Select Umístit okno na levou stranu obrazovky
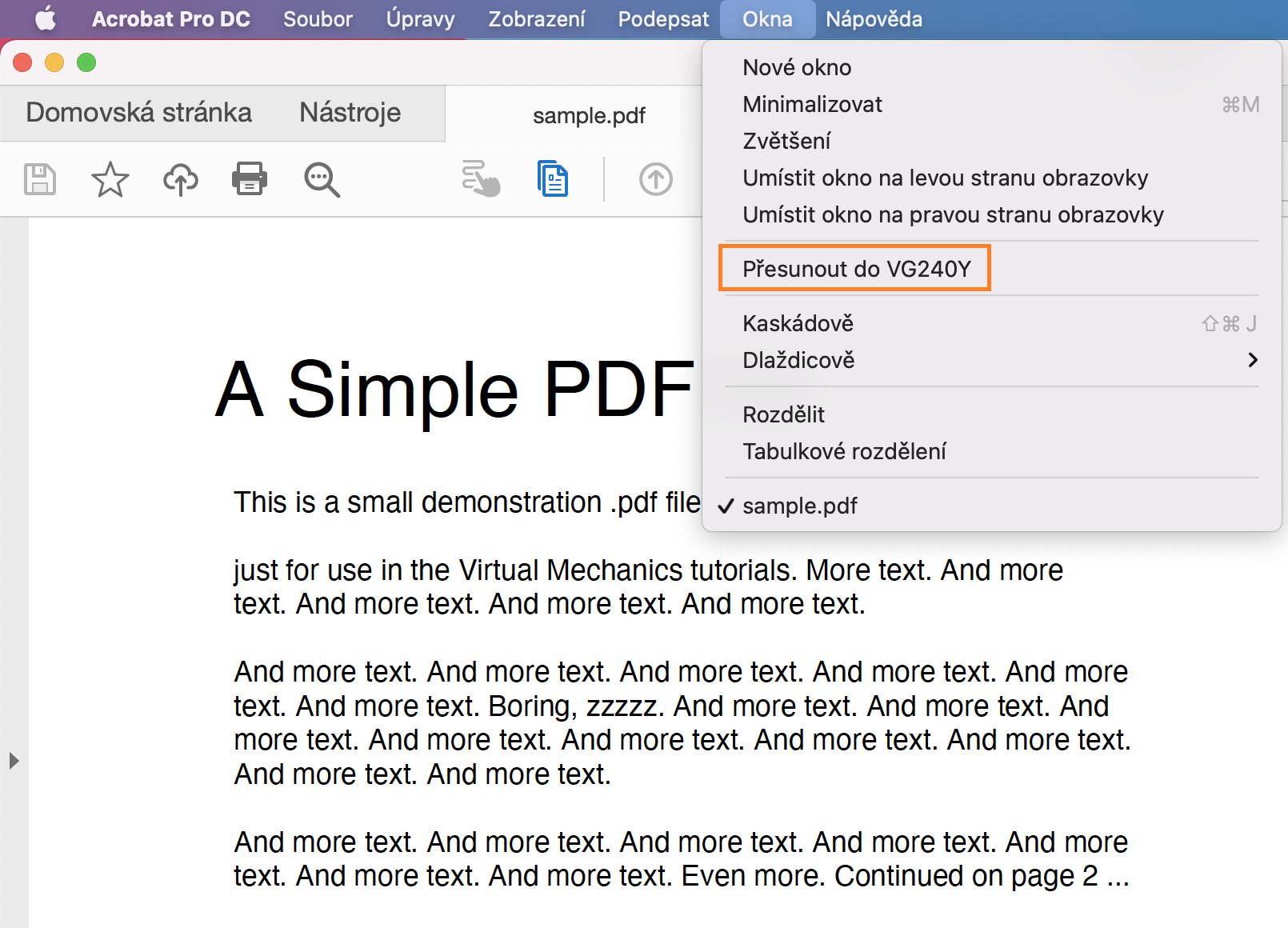Viewport: 1288px width, 928px height. point(992,178)
